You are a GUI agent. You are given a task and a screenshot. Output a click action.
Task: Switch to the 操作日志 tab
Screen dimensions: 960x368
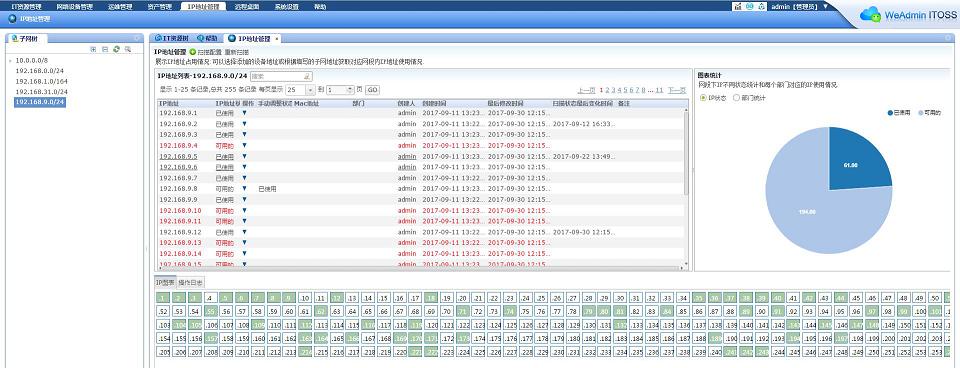(191, 282)
